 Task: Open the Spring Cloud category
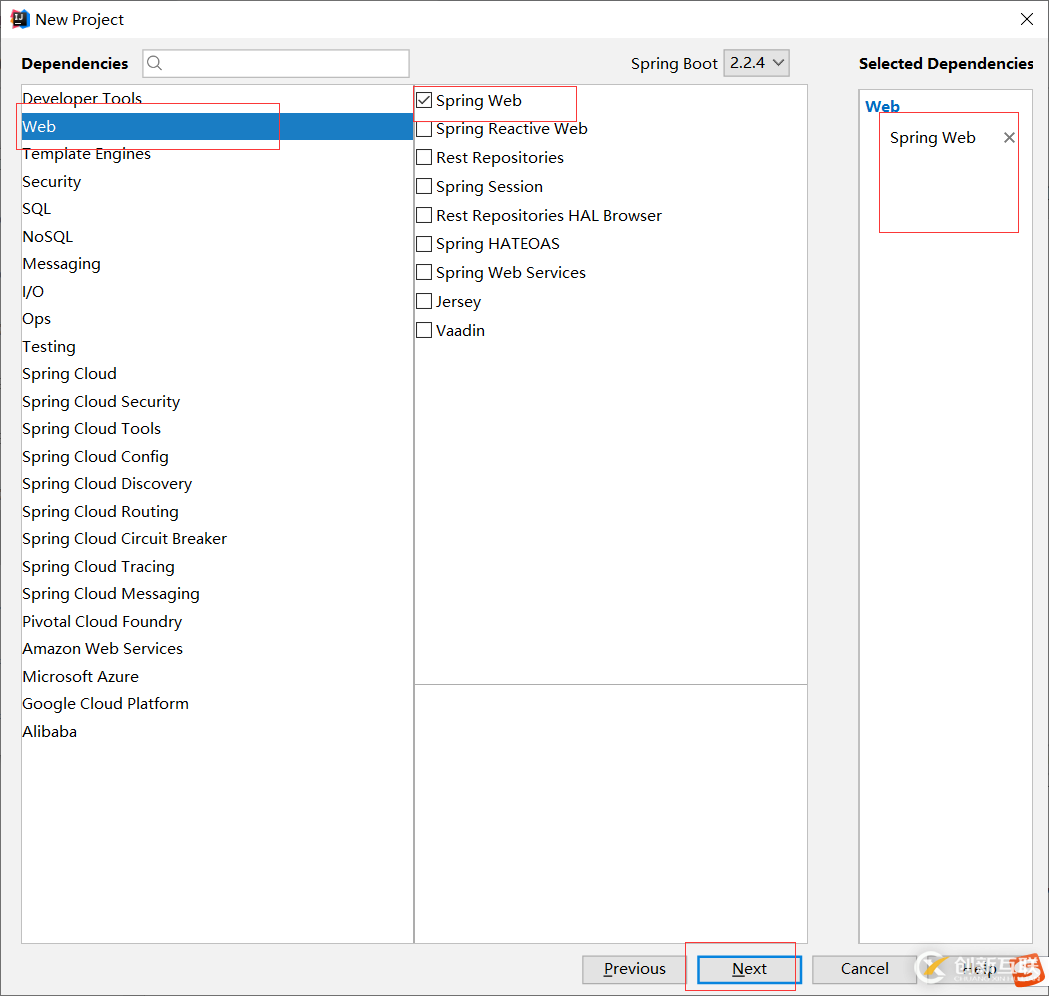pos(217,373)
